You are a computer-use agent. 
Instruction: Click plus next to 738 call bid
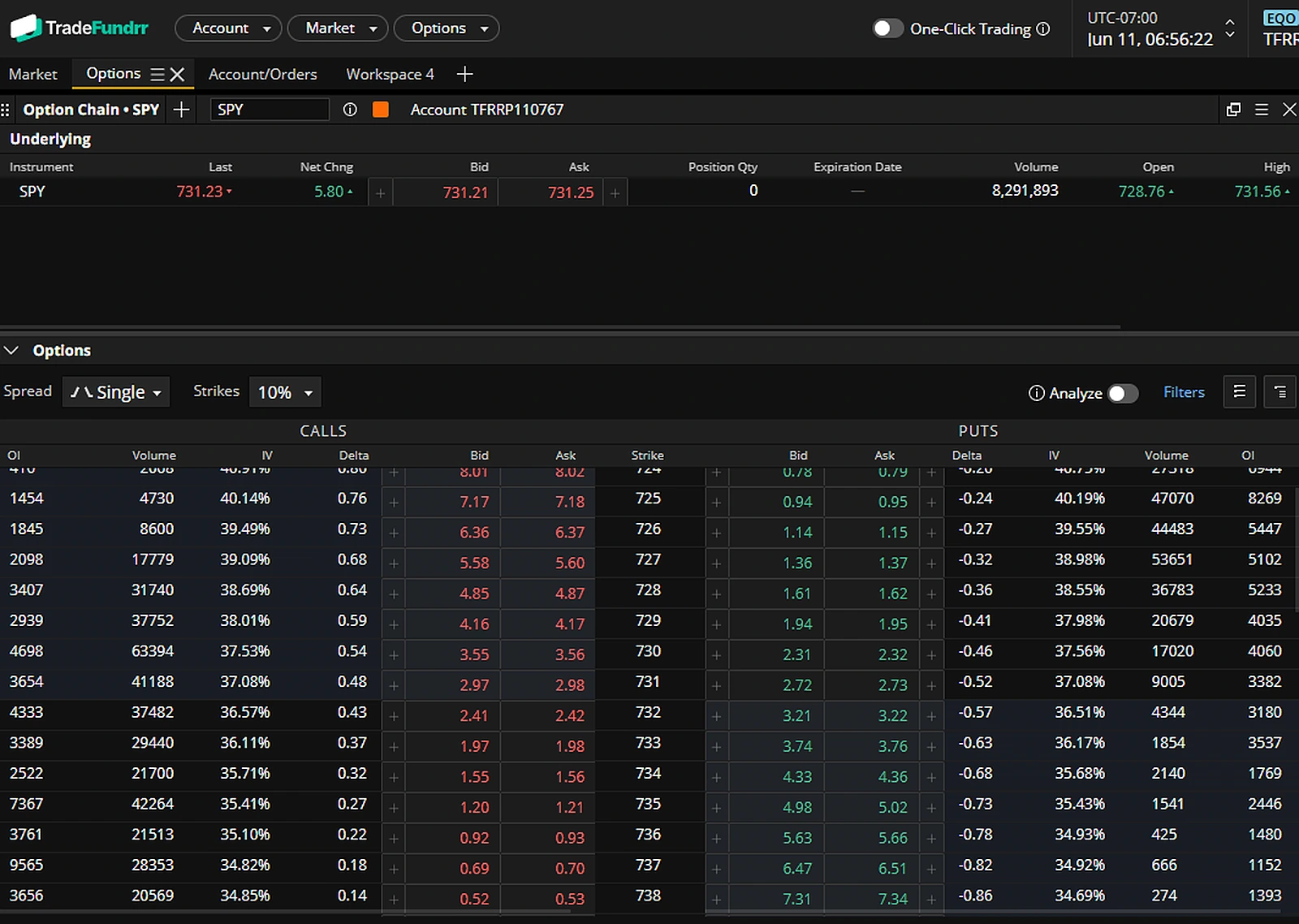394,899
